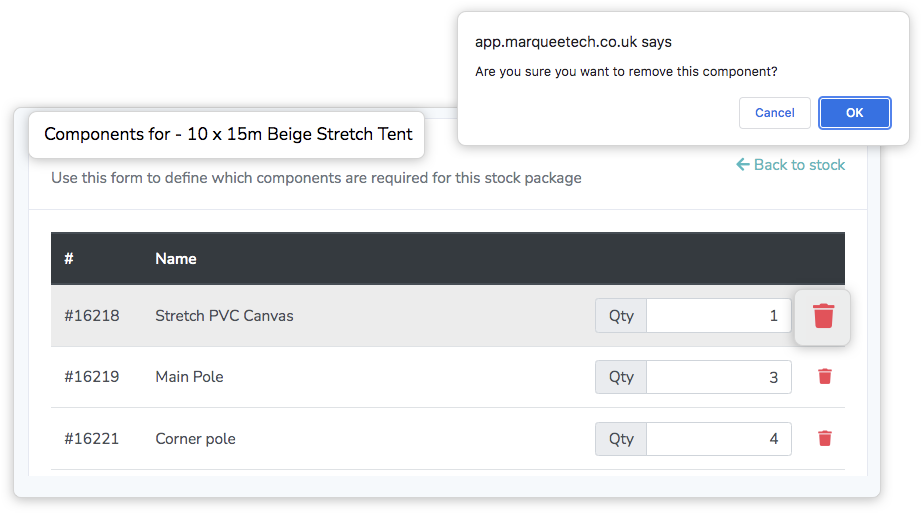
Task: Click the Components for Beige Stretch Tent title
Action: pos(228,134)
